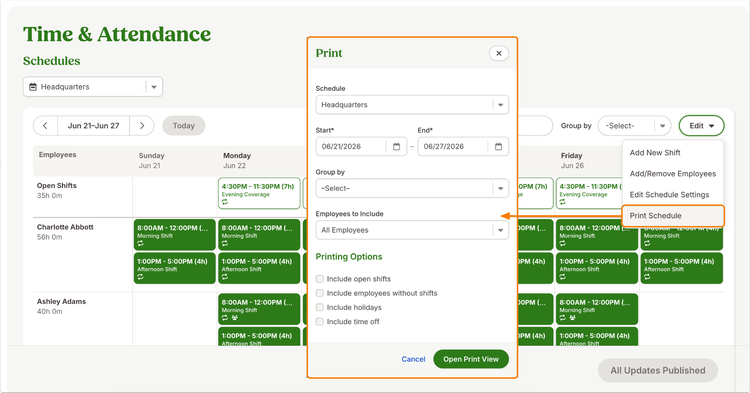Image resolution: width=750 pixels, height=393 pixels.
Task: Click the Jun 21–Jun 27 date range label
Action: pos(93,126)
